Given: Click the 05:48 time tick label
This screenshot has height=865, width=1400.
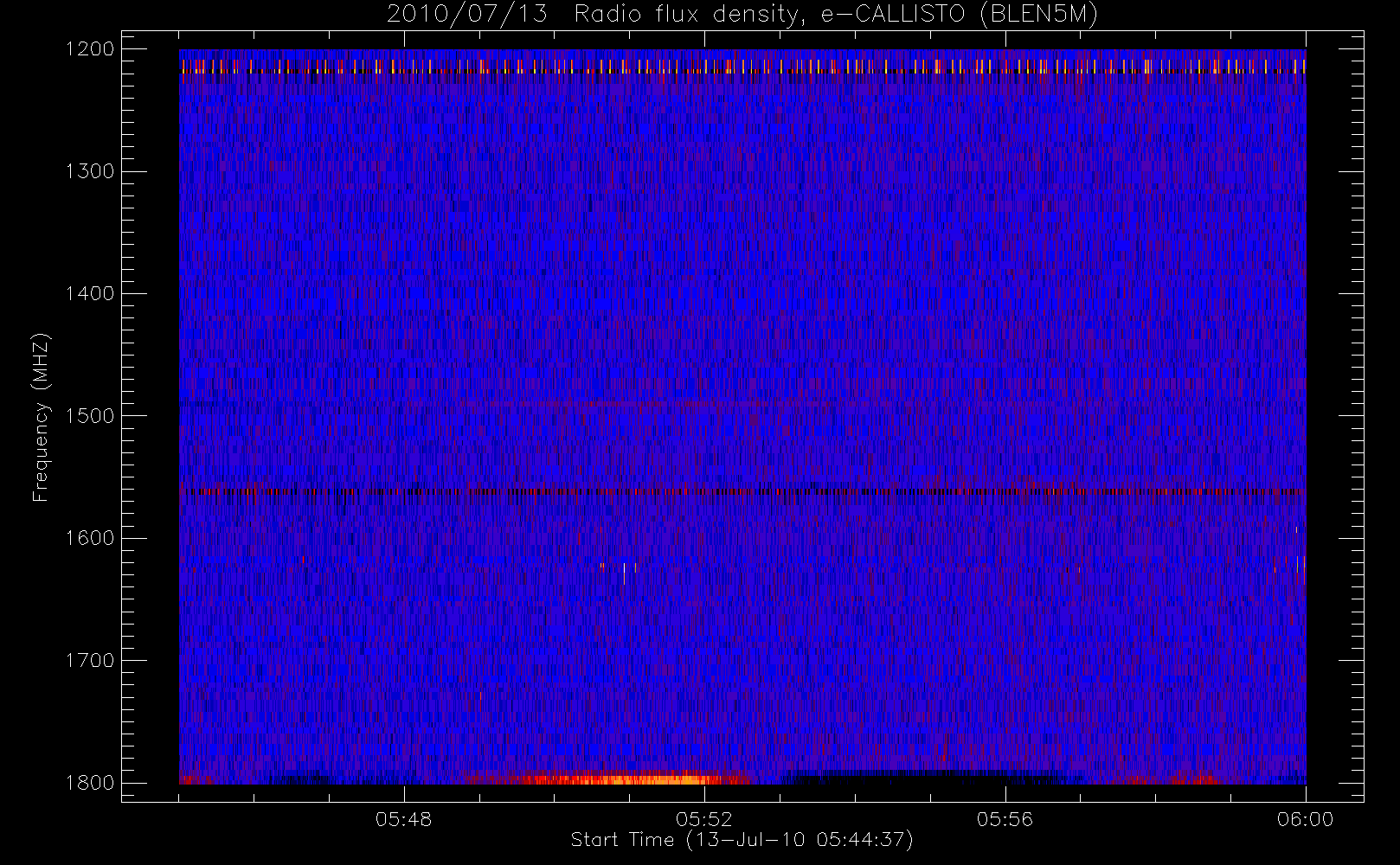Looking at the screenshot, I should tap(403, 819).
